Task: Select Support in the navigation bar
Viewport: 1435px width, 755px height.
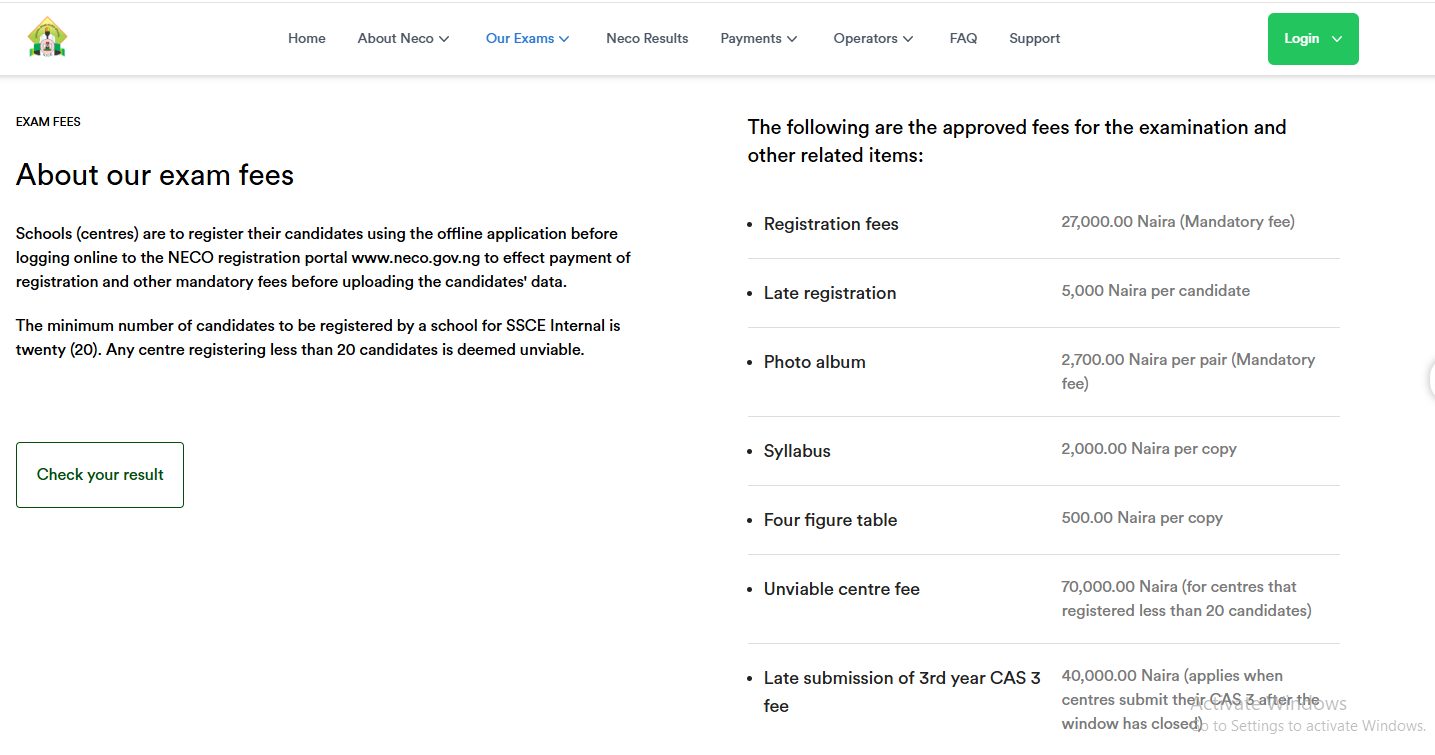Action: pyautogui.click(x=1034, y=38)
